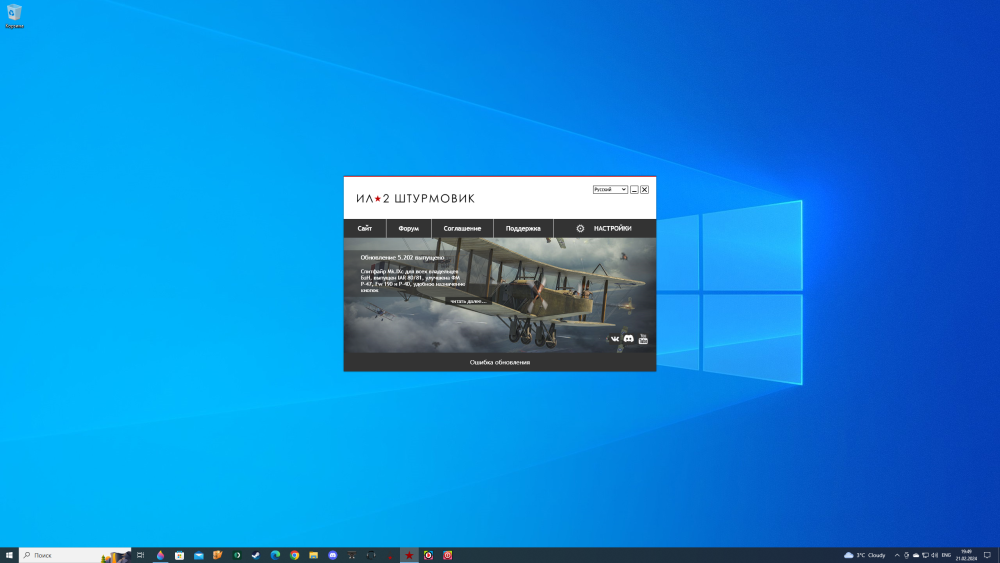The height and width of the screenshot is (563, 1000).
Task: Click the settings gear icon in launcher
Action: coord(580,228)
